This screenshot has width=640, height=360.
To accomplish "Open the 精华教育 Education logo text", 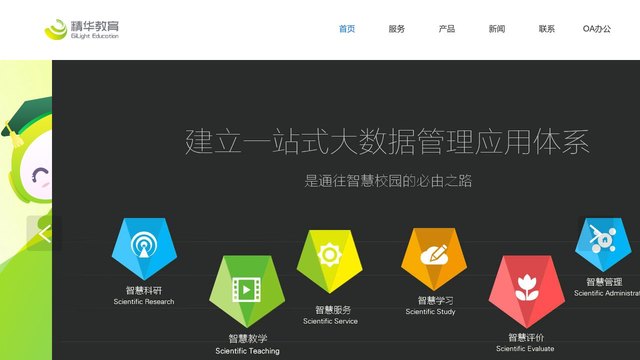I will pyautogui.click(x=95, y=30).
